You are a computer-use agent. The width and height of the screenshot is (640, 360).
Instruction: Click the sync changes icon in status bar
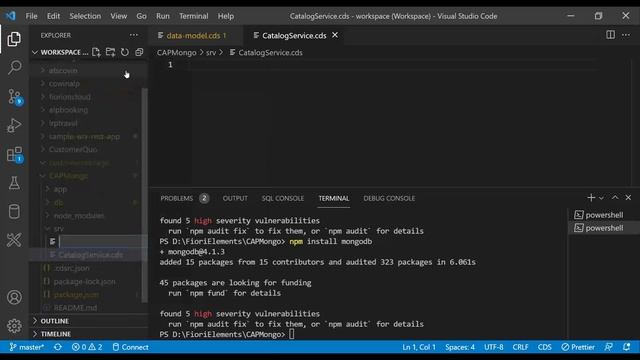(58, 347)
